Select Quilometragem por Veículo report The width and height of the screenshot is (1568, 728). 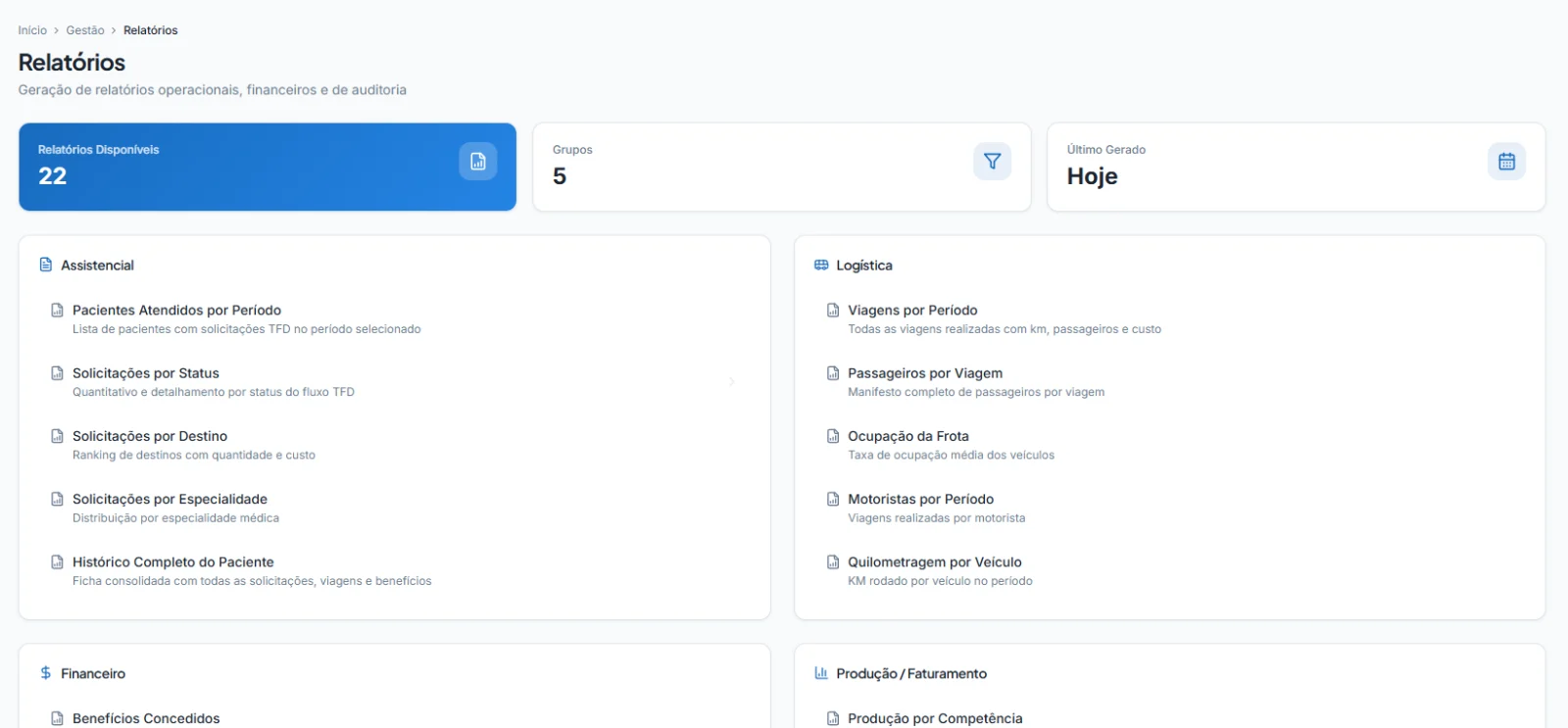click(x=1170, y=570)
